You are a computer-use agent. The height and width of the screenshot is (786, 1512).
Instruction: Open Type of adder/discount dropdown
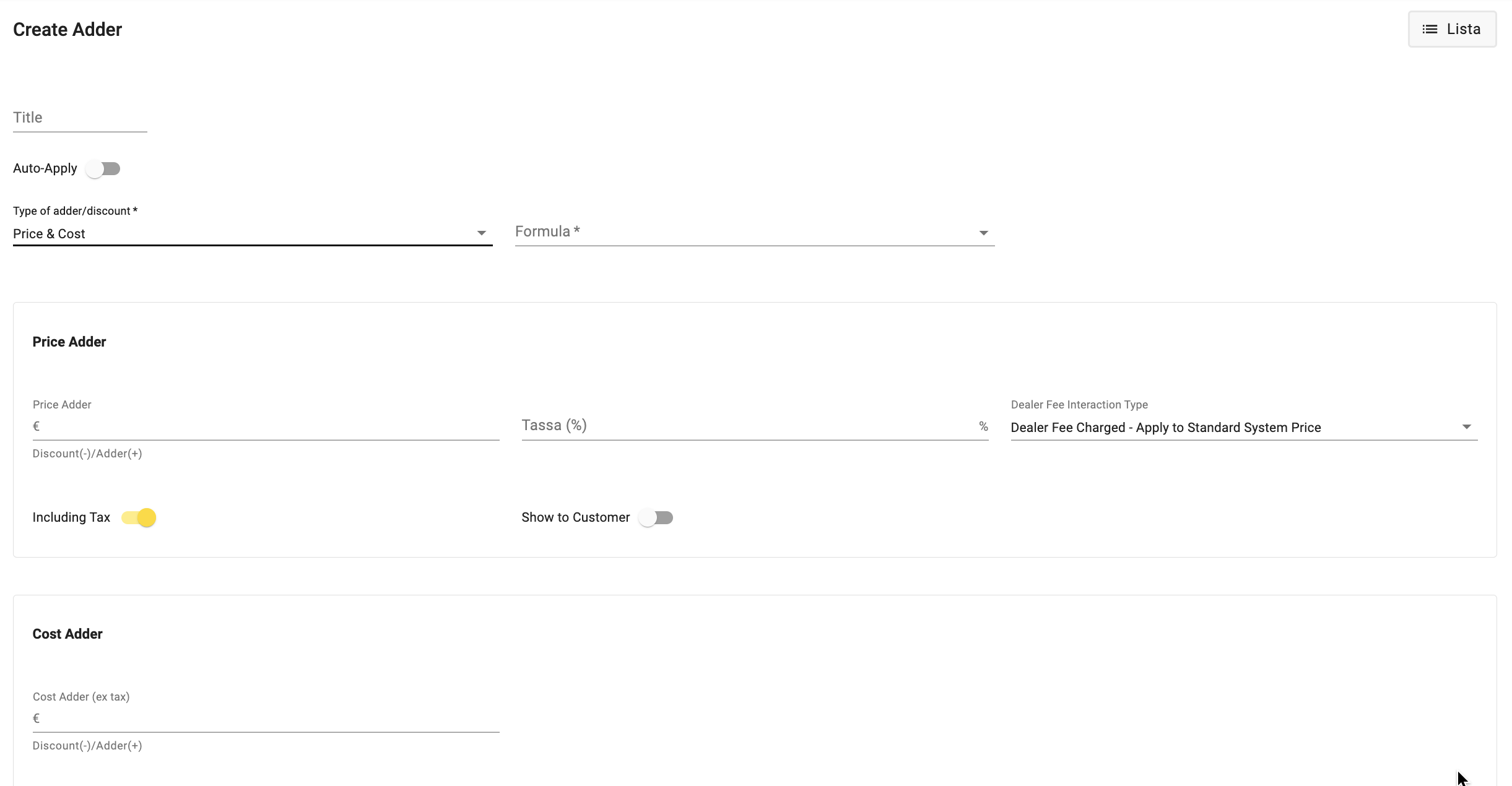click(x=253, y=233)
